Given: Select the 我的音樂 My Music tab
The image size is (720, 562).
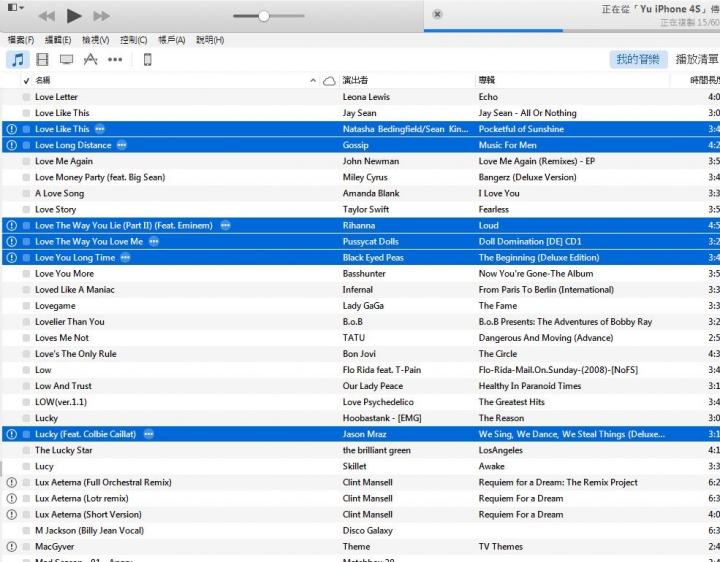Looking at the screenshot, I should tap(638, 59).
